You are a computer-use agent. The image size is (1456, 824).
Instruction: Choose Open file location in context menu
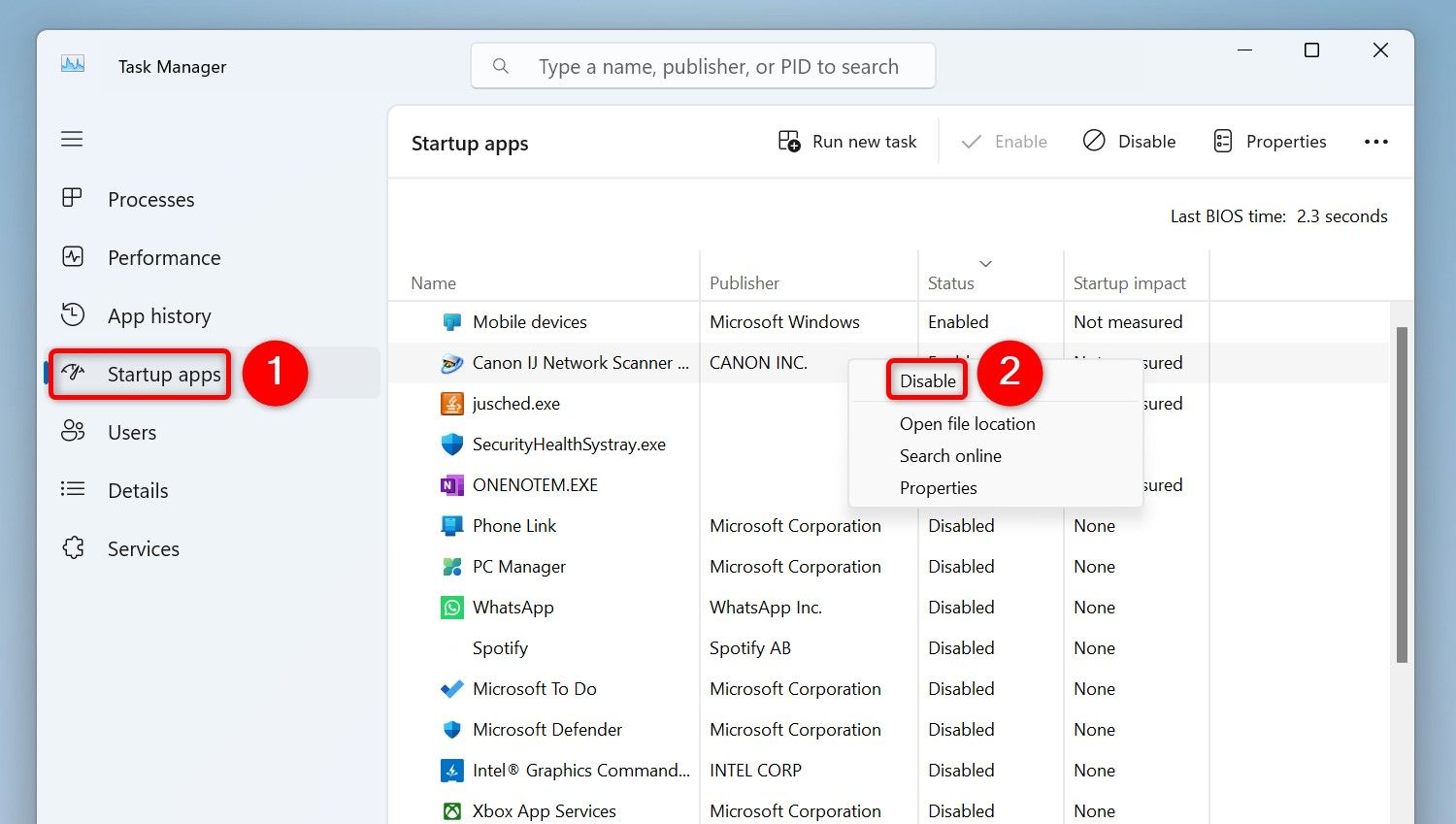(968, 424)
